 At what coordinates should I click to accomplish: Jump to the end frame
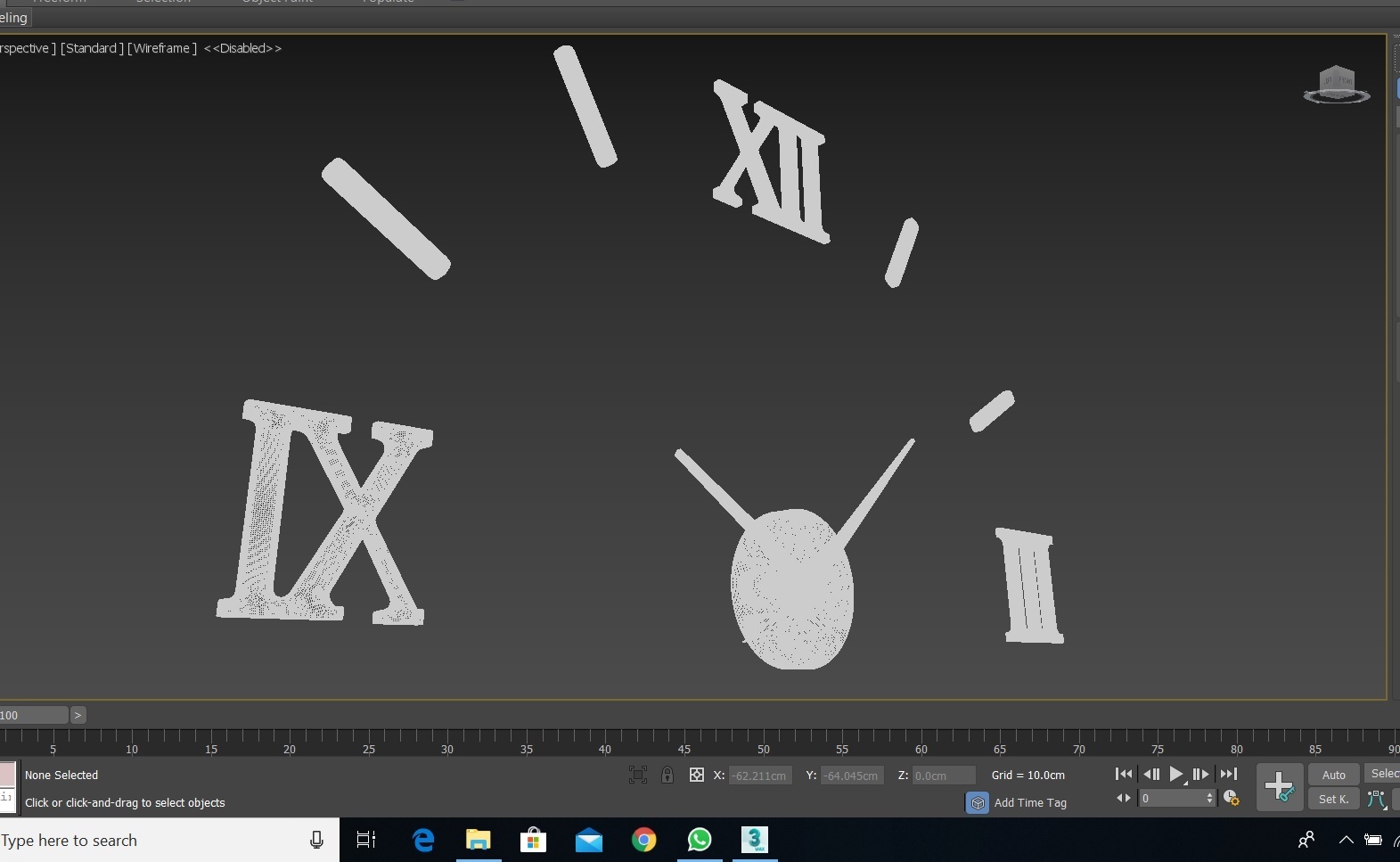click(x=1229, y=774)
